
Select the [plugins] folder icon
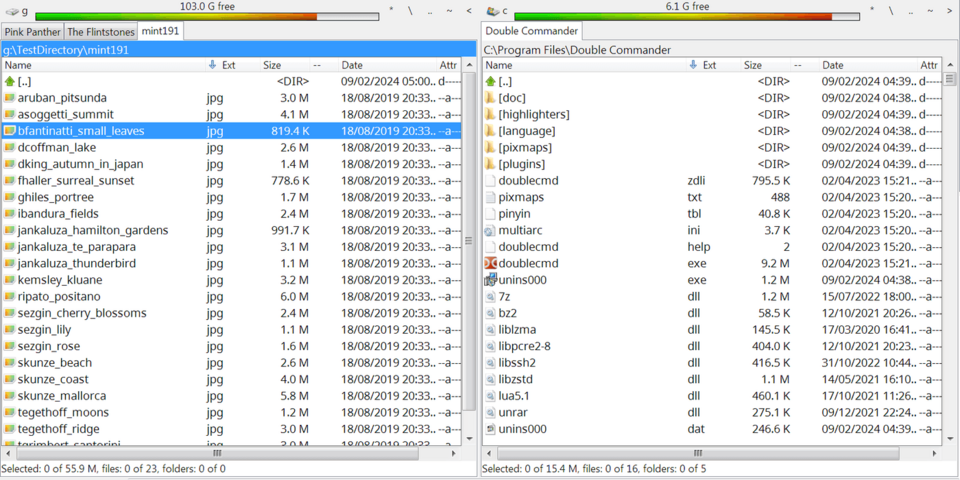pos(490,164)
